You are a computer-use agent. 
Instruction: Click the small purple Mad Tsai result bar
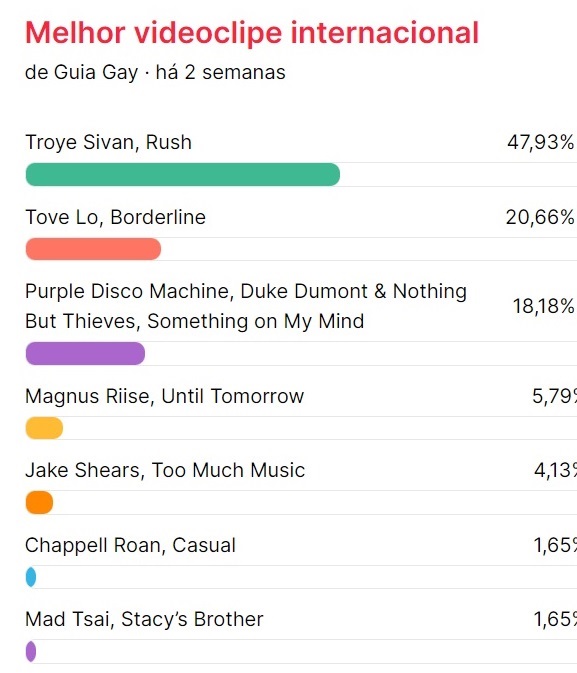coord(31,652)
